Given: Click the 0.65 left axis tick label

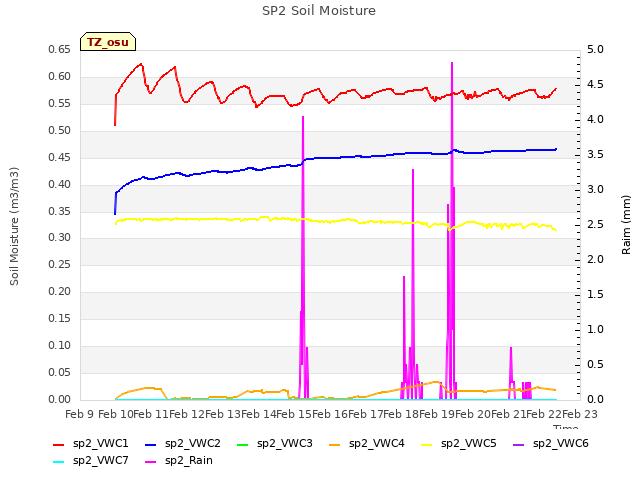Looking at the screenshot, I should [x=60, y=50].
